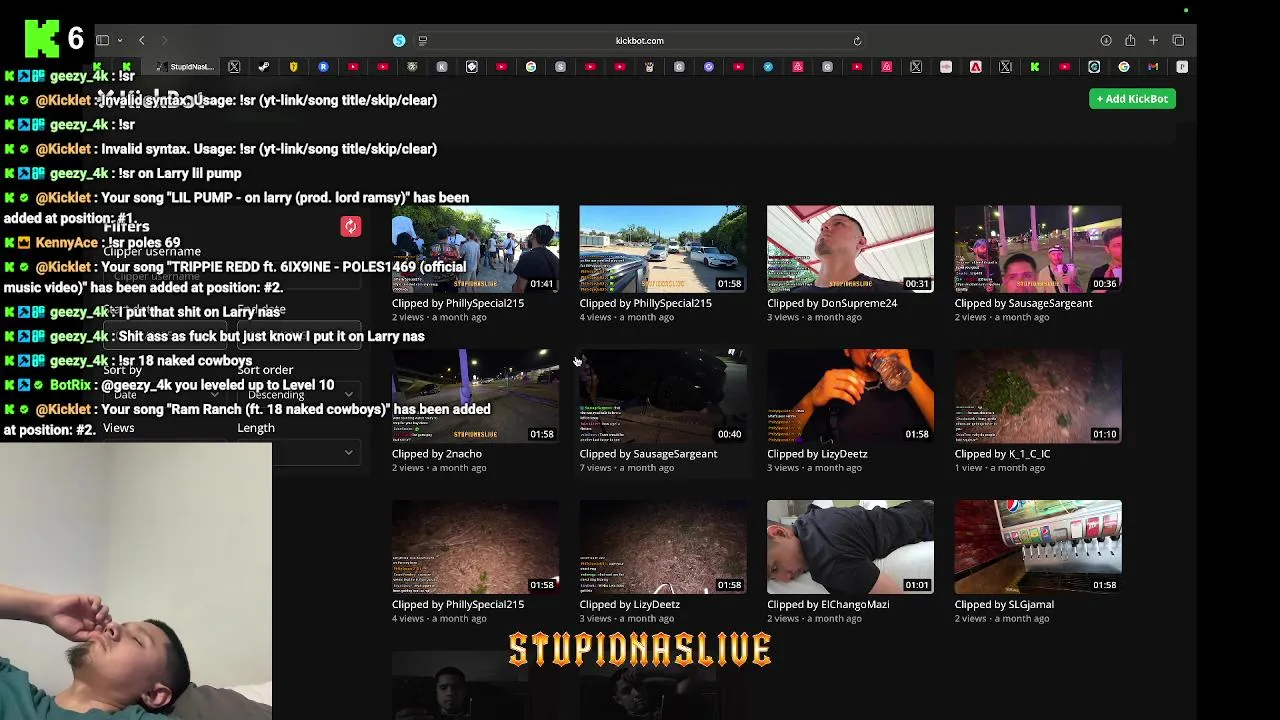Open a new tab with plus icon

pyautogui.click(x=1153, y=40)
